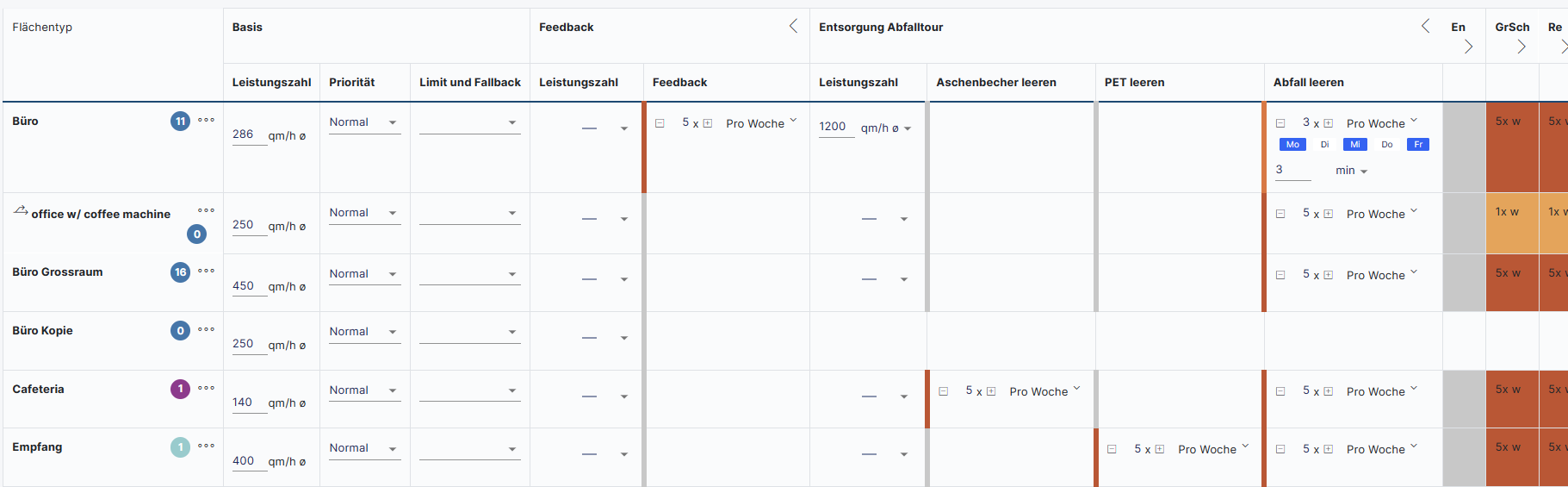Toggle the Fr weekday for Büro Abfall leeren

[1418, 145]
